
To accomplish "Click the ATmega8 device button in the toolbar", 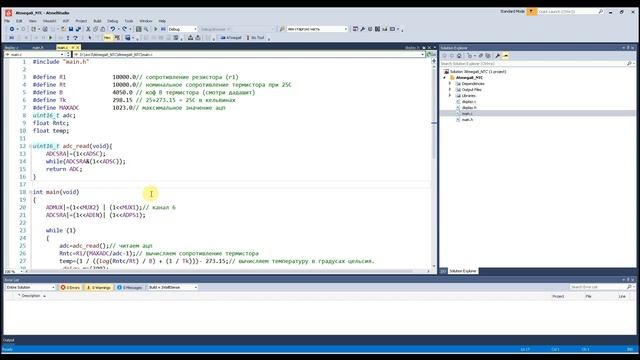I will [x=231, y=38].
